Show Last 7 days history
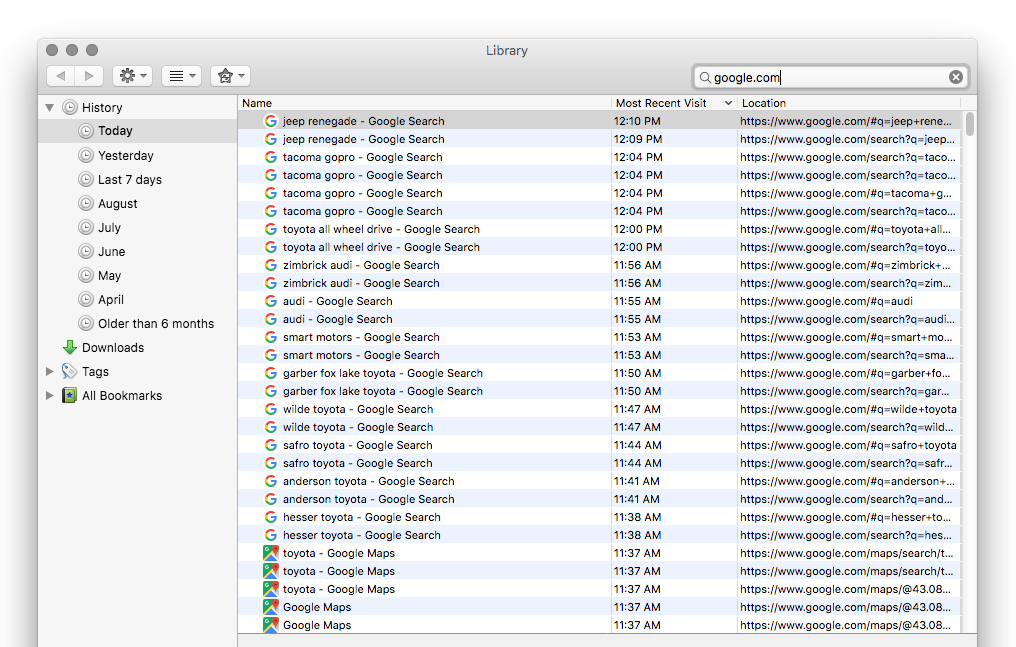Image resolution: width=1016 pixels, height=647 pixels. click(x=137, y=179)
